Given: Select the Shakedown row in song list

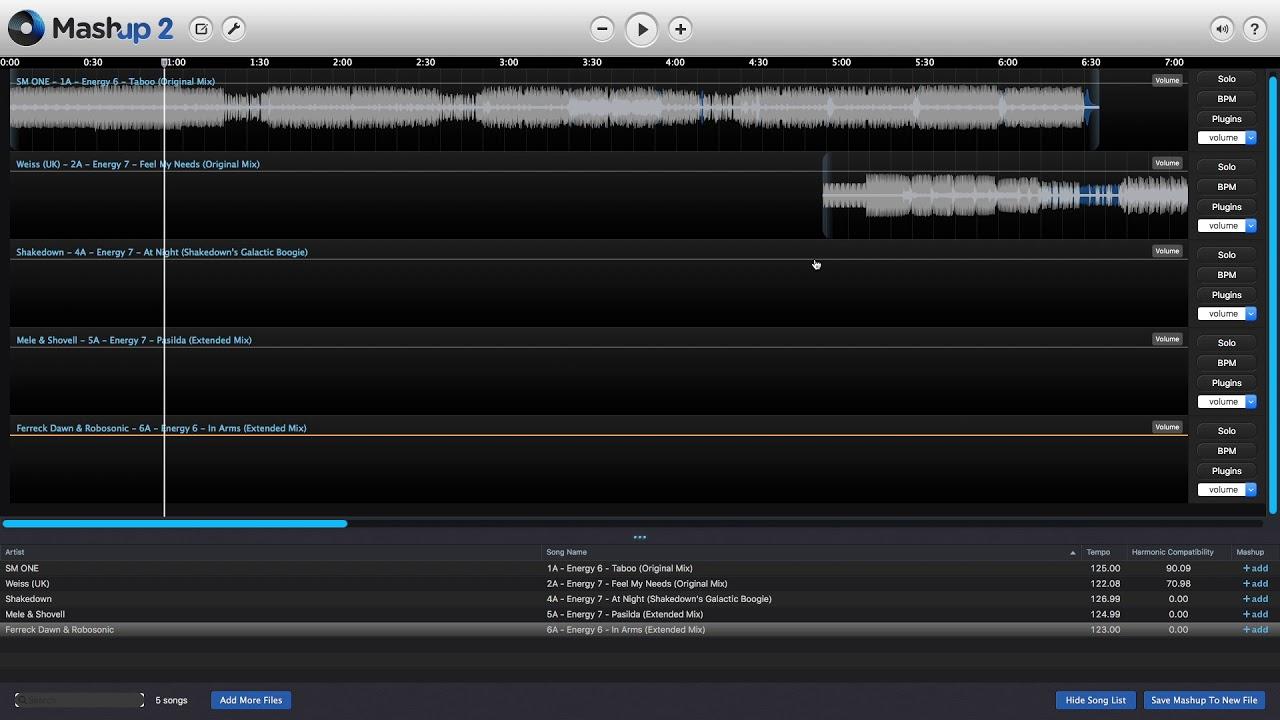Looking at the screenshot, I should (x=640, y=599).
